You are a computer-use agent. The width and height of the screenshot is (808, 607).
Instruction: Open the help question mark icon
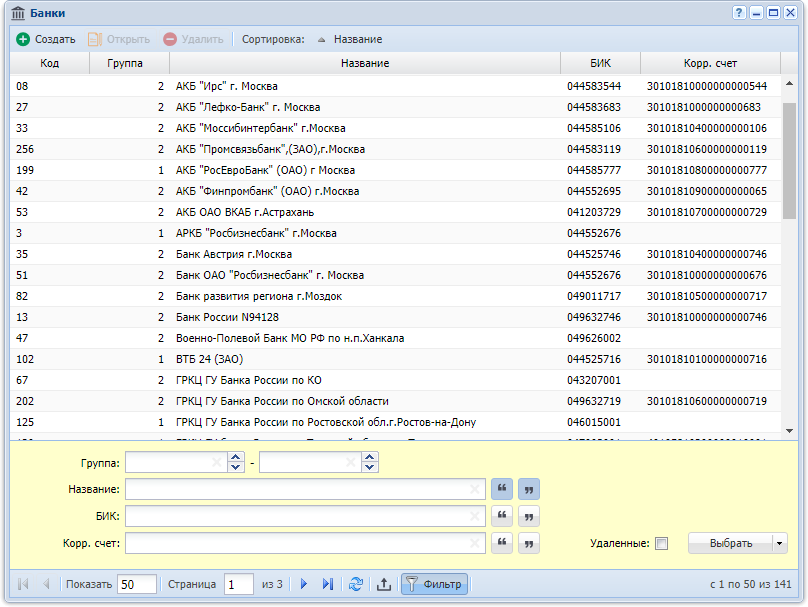(739, 13)
